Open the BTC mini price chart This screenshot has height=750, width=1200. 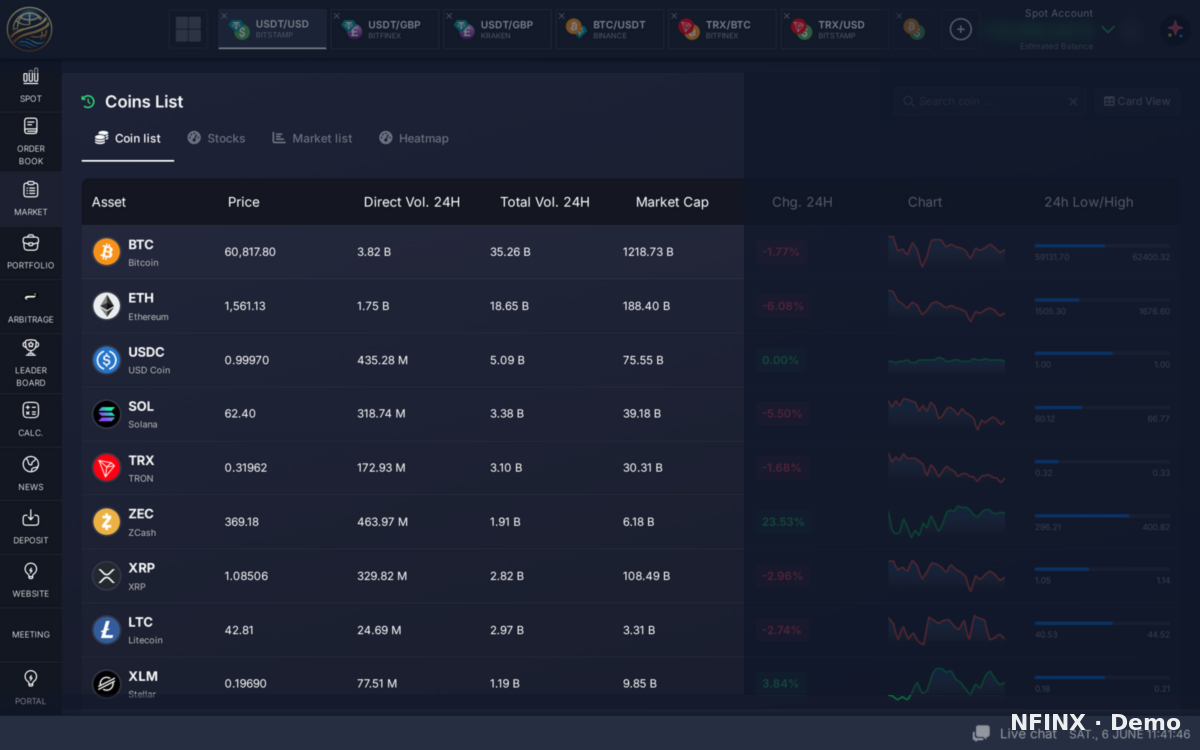coord(947,252)
